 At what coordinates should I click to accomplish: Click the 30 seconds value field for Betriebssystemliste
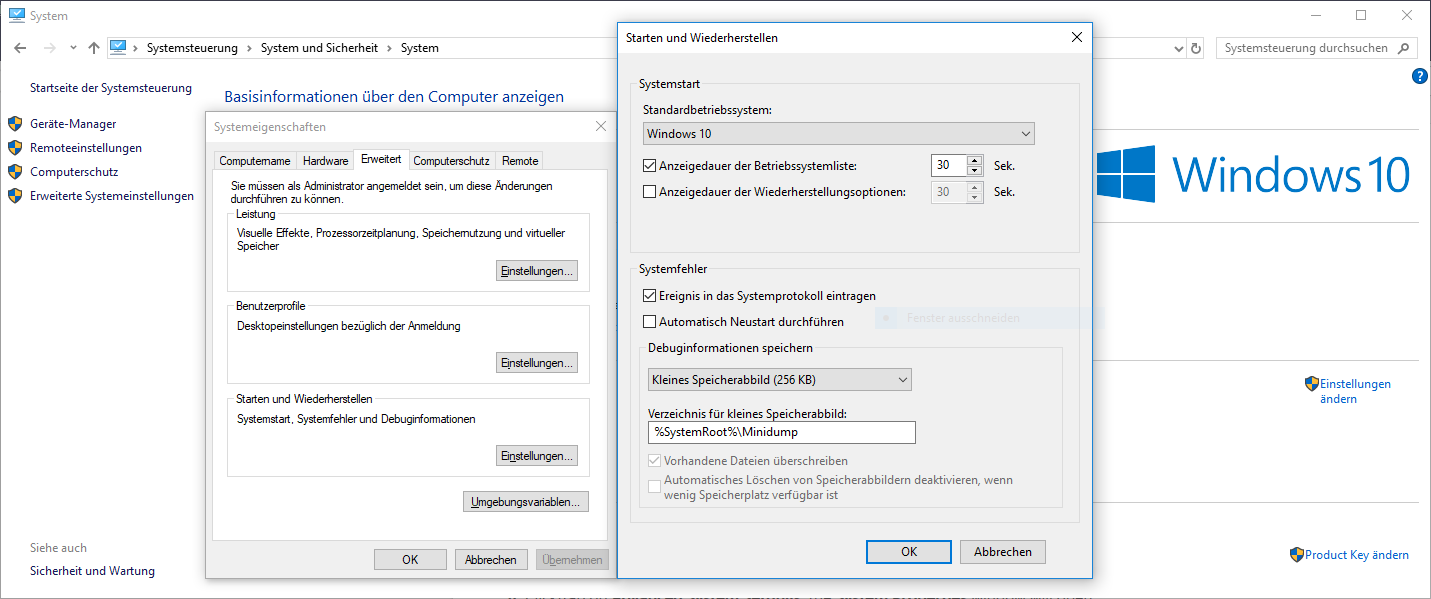tap(949, 166)
